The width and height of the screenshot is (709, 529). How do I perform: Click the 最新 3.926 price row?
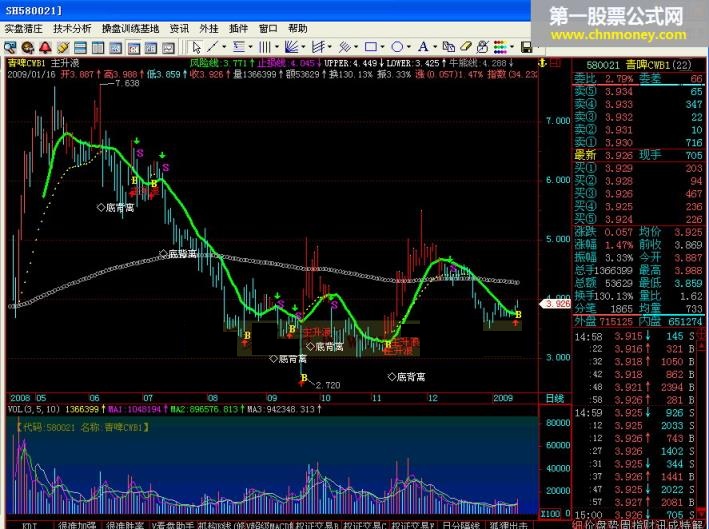[x=638, y=156]
